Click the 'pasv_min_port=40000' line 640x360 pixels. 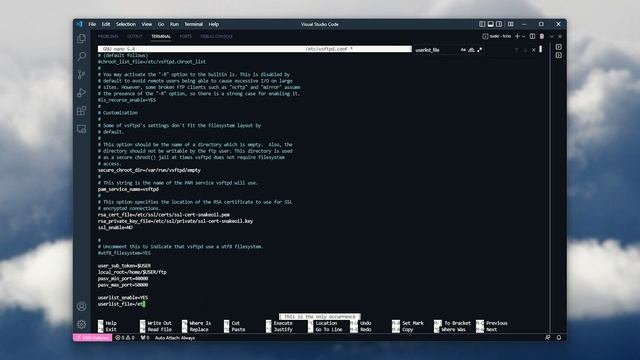pos(123,278)
